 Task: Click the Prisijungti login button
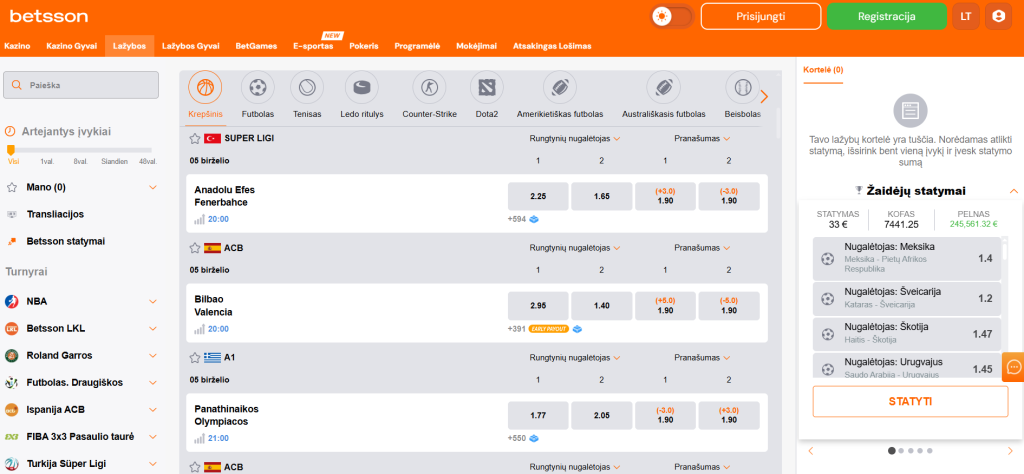761,16
